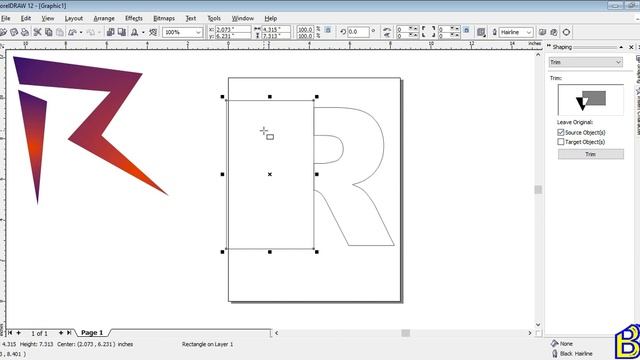Click the Open file toolbar icon
This screenshot has height=360, width=640.
coord(2,32)
